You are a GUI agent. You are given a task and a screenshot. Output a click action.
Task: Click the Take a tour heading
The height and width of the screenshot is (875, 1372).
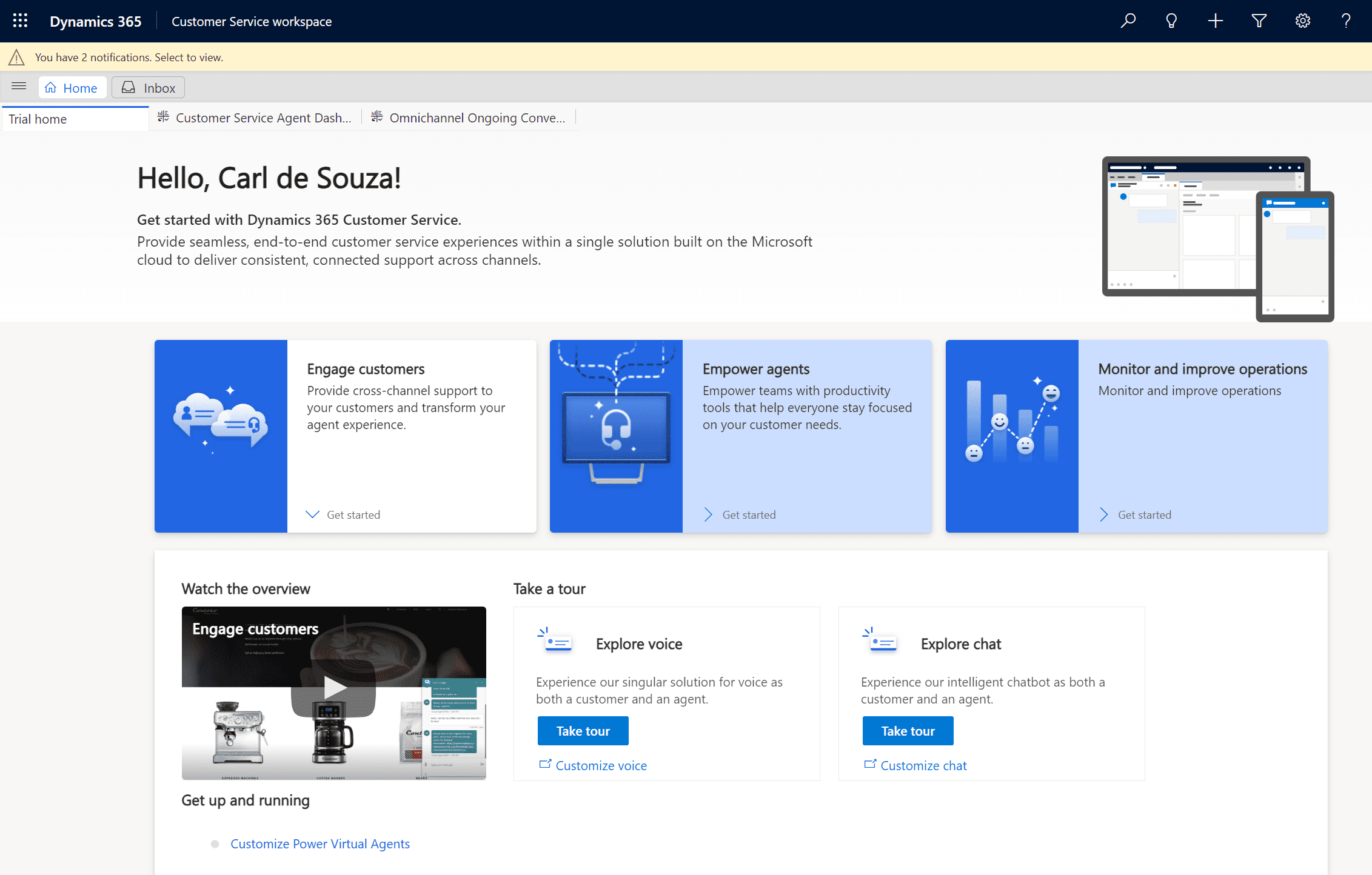(x=549, y=589)
